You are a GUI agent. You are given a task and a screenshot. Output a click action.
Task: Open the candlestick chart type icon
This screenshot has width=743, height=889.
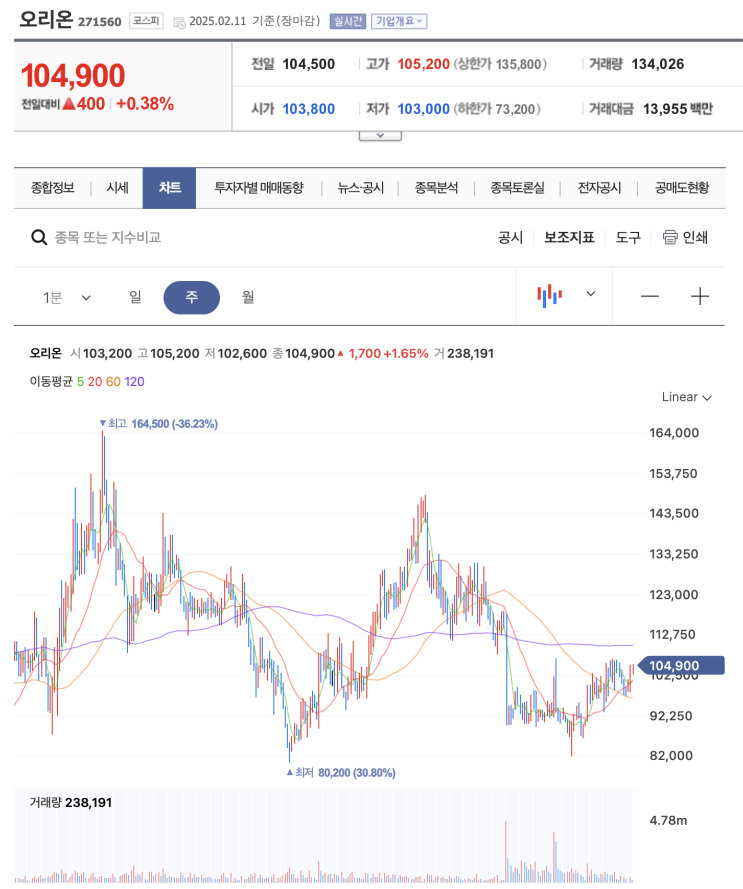[549, 295]
